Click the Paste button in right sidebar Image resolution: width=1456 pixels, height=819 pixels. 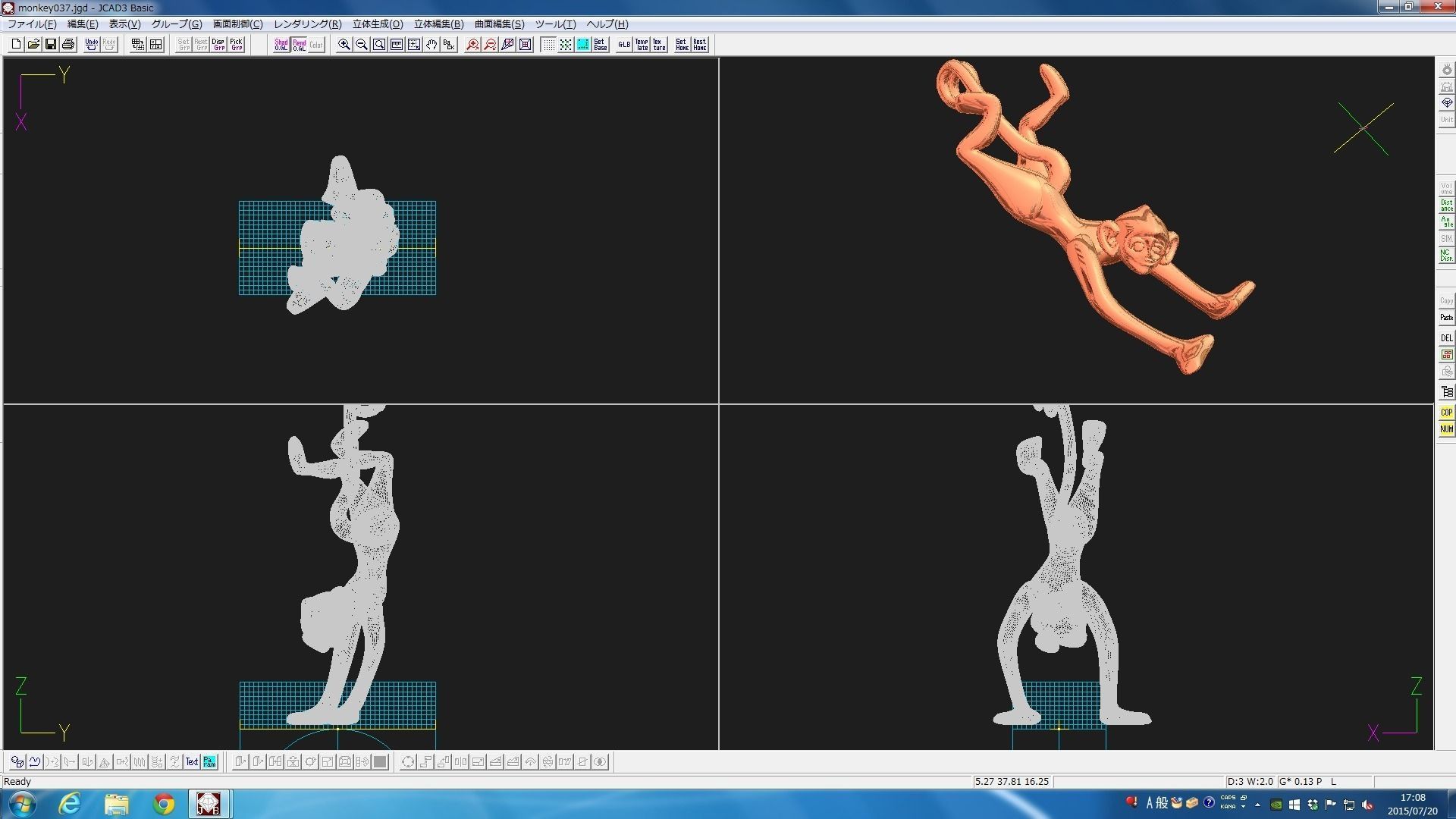point(1446,318)
